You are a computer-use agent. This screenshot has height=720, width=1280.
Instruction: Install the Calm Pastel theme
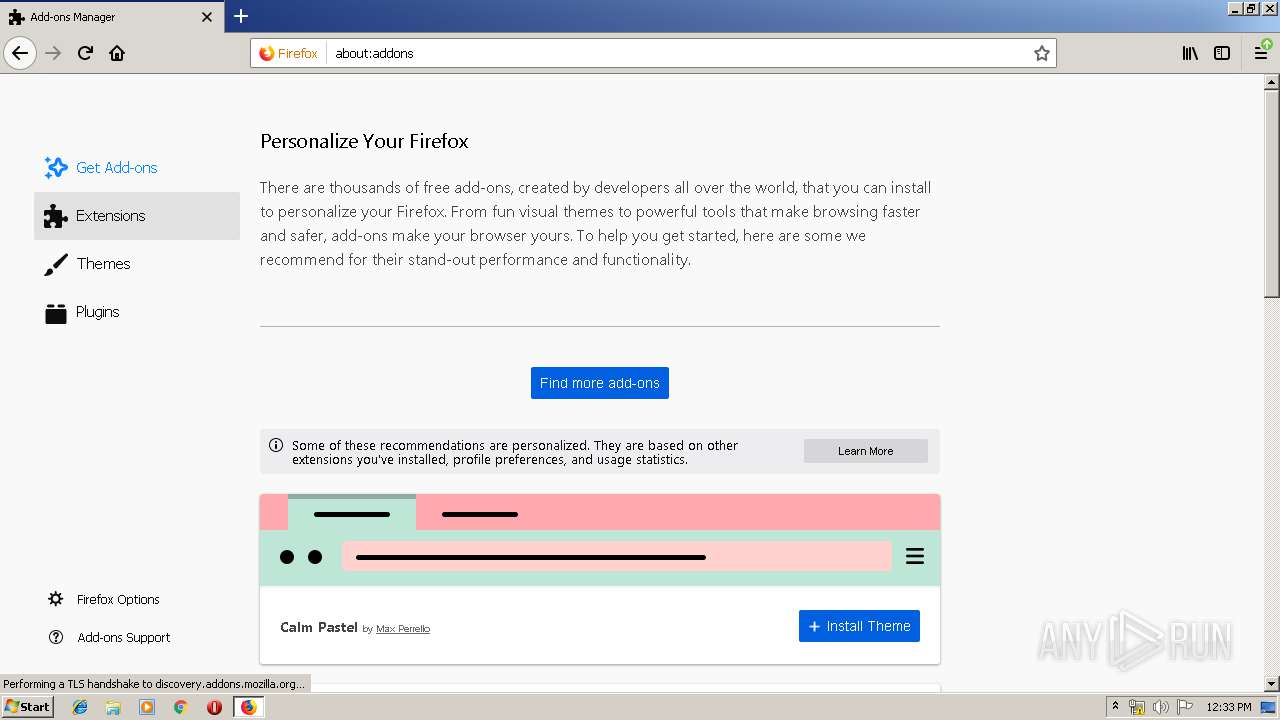pyautogui.click(x=859, y=626)
